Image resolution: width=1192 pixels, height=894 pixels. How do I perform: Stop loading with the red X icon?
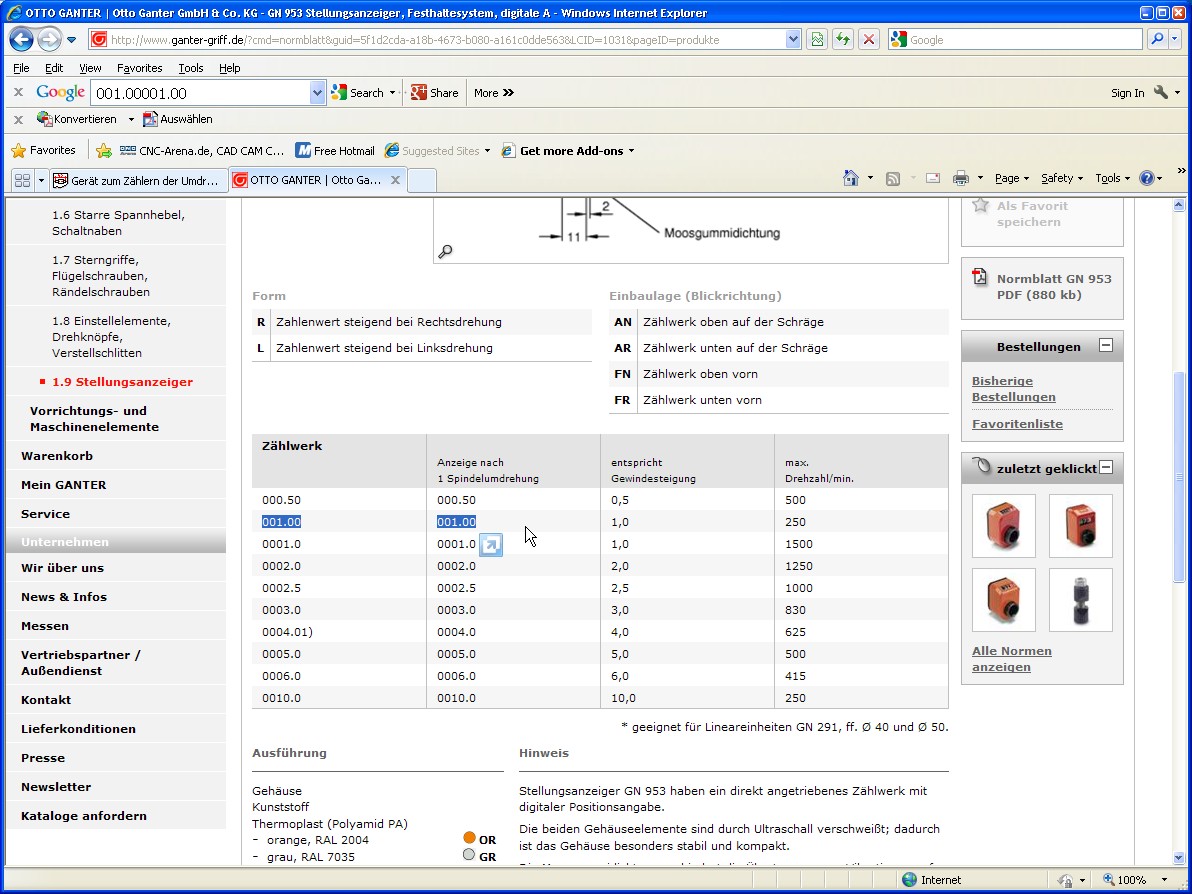click(869, 40)
